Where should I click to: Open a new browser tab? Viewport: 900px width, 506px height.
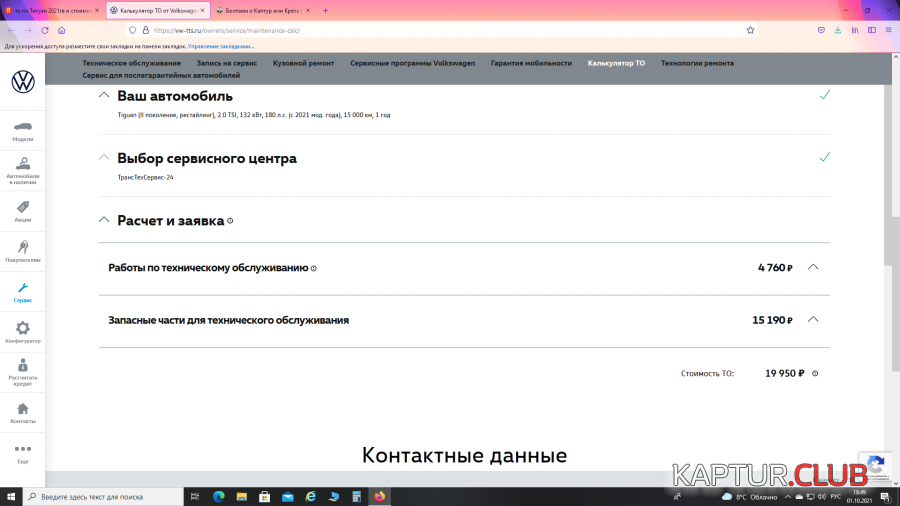tap(325, 10)
